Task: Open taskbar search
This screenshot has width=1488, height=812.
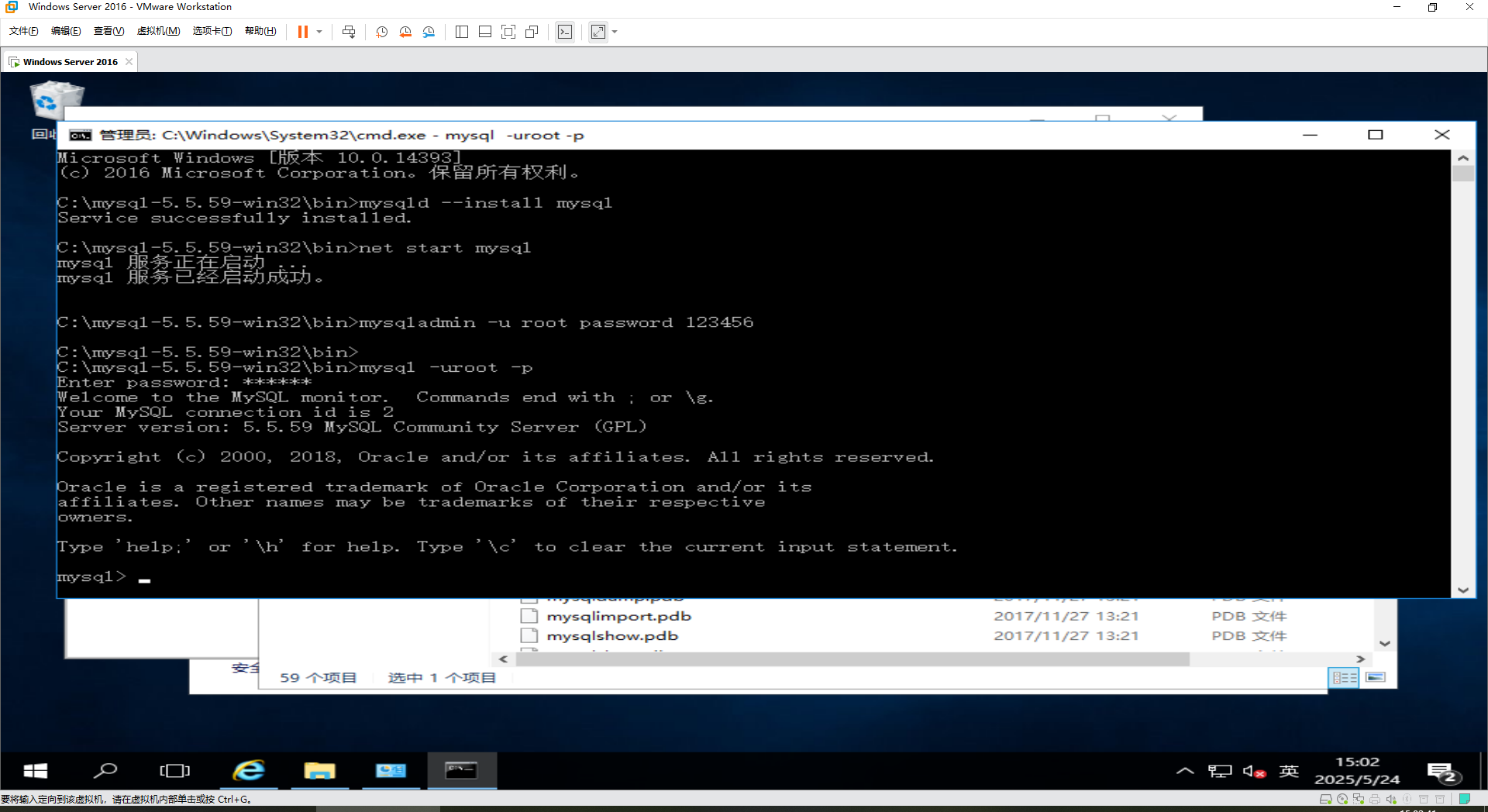Action: pyautogui.click(x=105, y=771)
